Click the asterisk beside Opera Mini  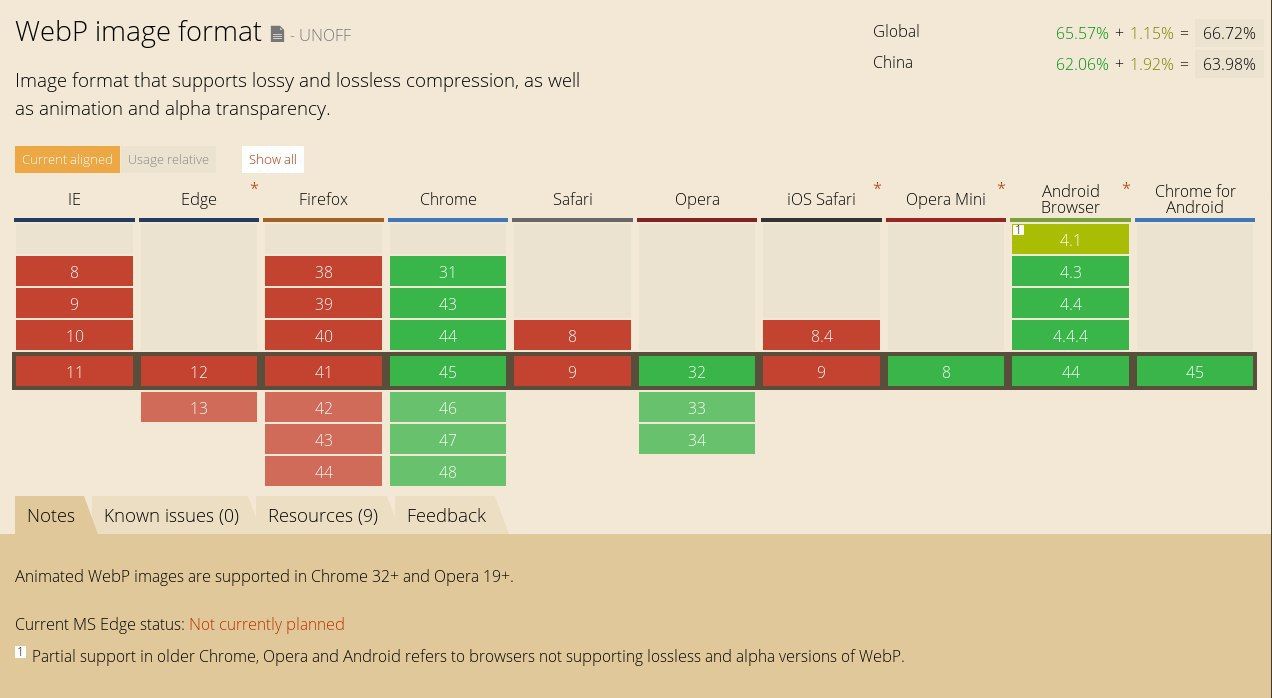[x=1001, y=188]
